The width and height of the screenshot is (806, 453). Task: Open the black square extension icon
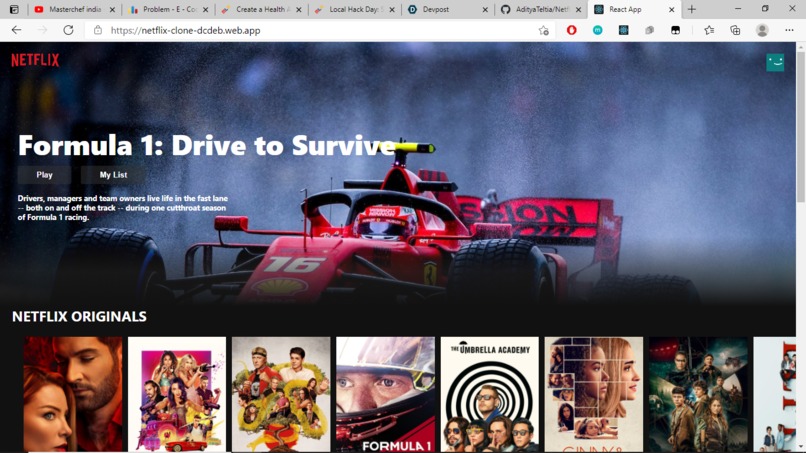[x=675, y=30]
